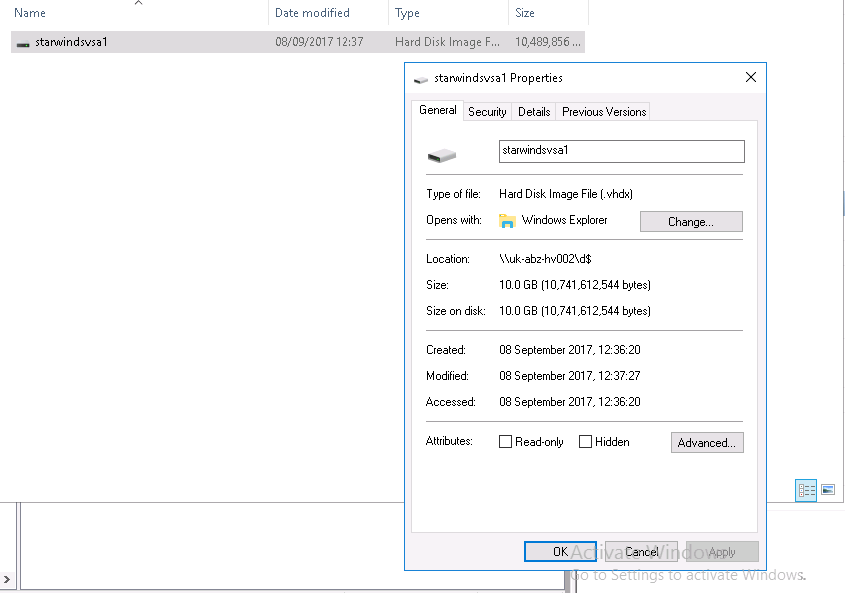Click the Size value 10.0 GB
Viewport: 845px width, 593px height.
pyautogui.click(x=575, y=285)
